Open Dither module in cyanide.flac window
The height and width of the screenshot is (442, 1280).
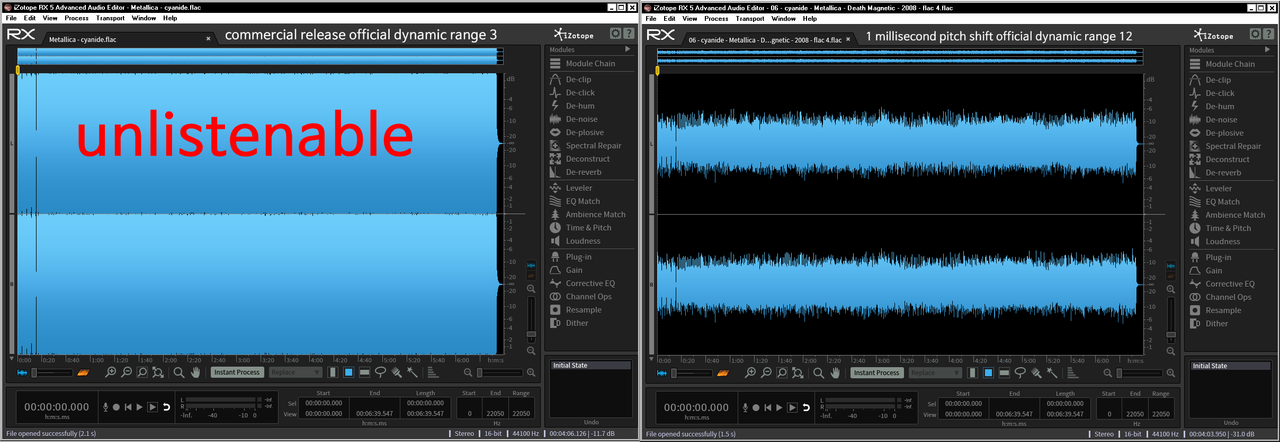pyautogui.click(x=570, y=323)
